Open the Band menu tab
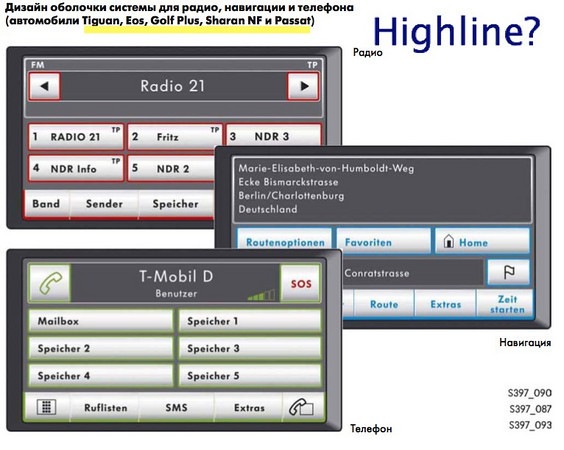Screen dimensions: 564x450 pos(46,204)
